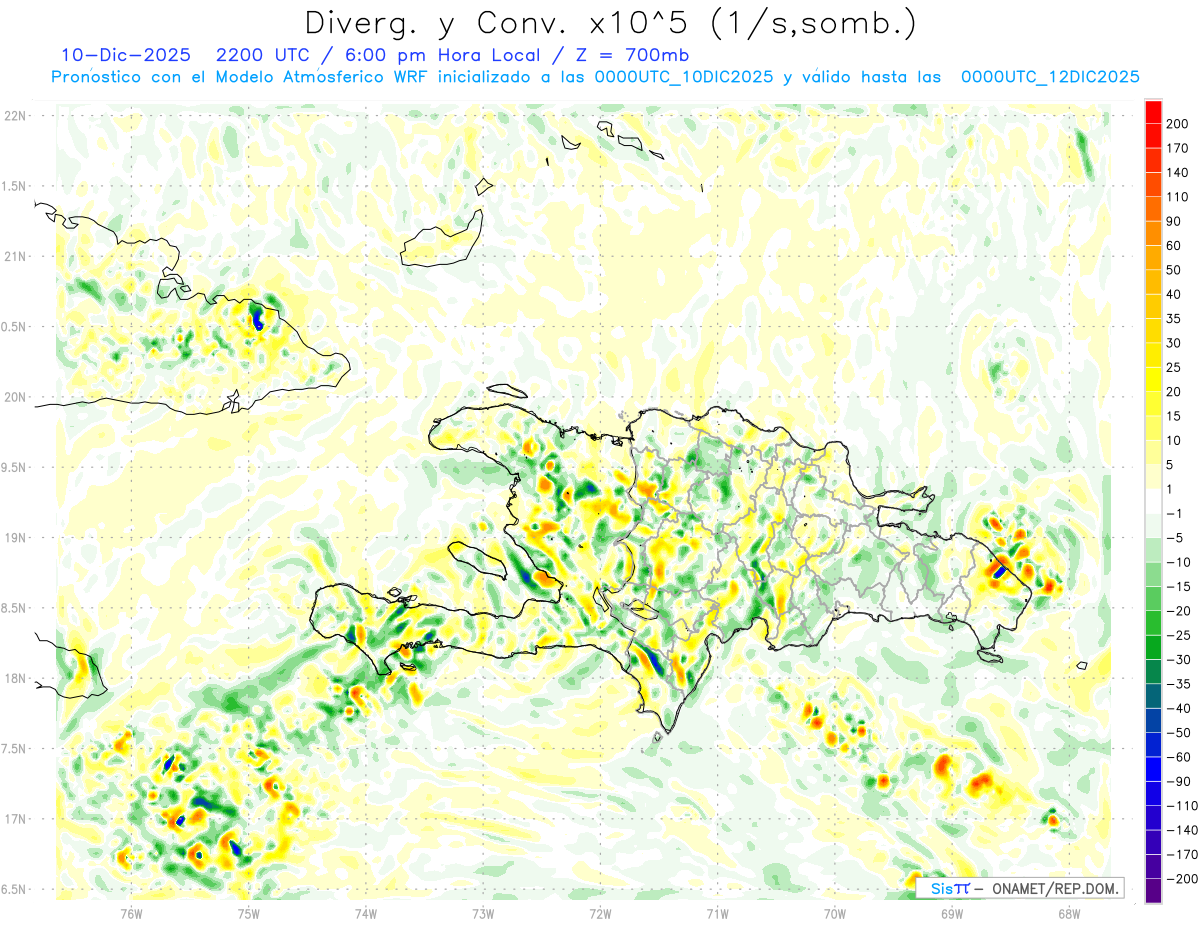Click the '-20' color scale value

pos(1178,611)
